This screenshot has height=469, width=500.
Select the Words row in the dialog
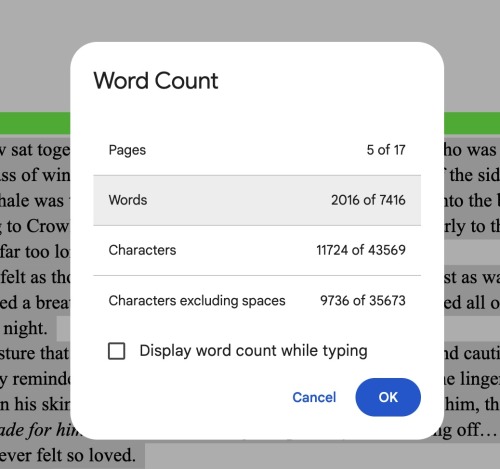point(257,200)
